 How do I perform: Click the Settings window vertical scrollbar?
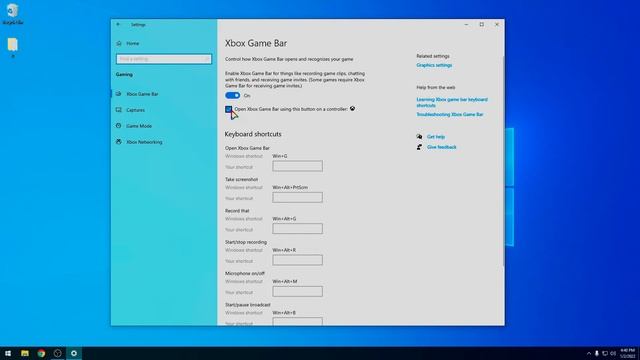click(503, 161)
